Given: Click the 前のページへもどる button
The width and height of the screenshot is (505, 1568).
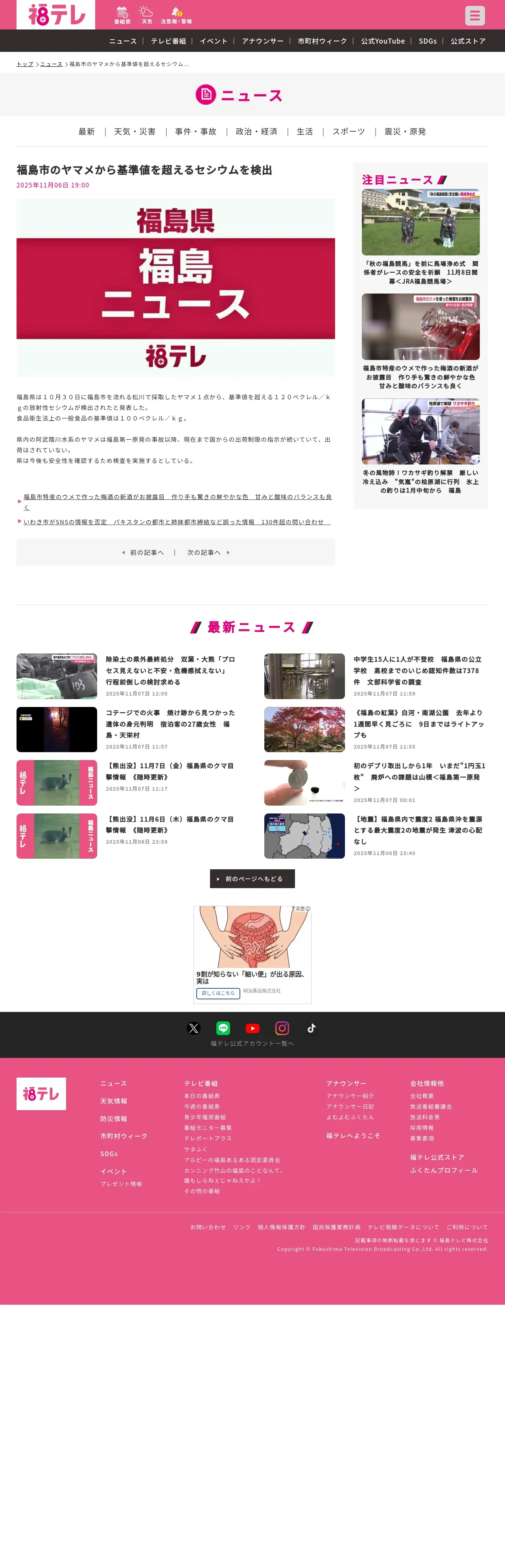Looking at the screenshot, I should pos(252,878).
